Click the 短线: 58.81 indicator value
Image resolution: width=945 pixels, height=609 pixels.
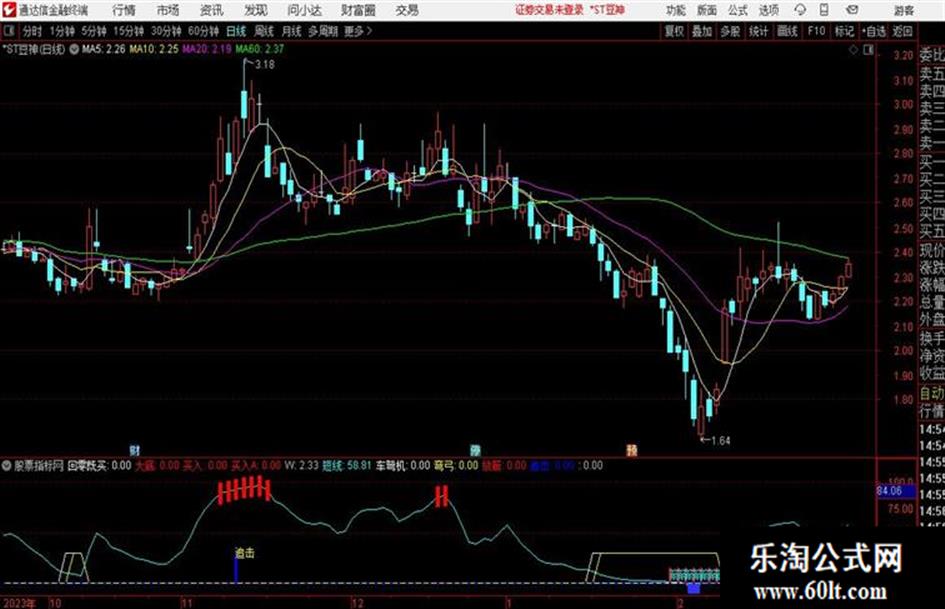(x=347, y=466)
